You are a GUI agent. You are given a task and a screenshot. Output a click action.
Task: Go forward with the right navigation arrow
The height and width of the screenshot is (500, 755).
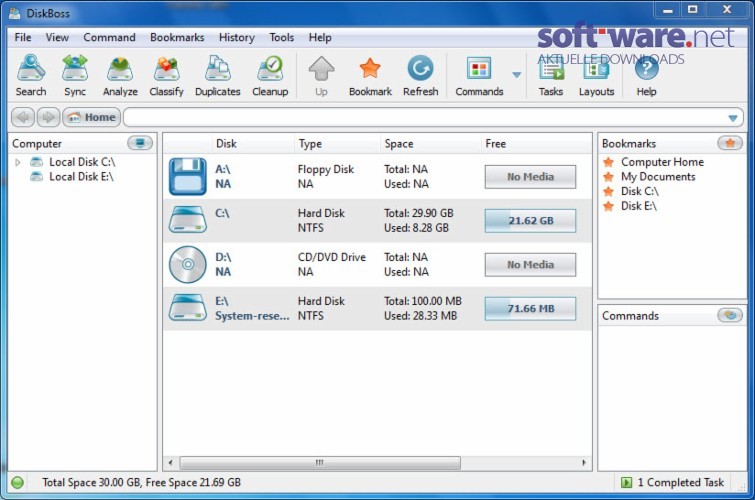(x=48, y=117)
